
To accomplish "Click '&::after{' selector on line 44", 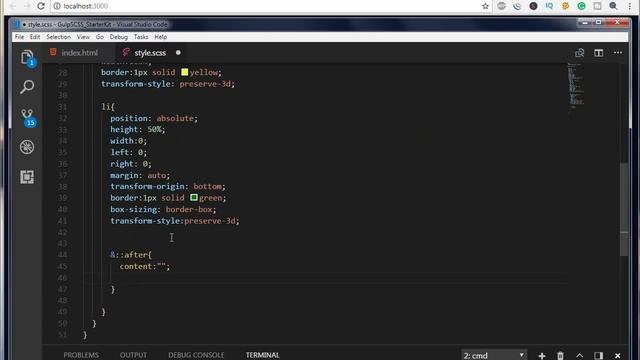I will tap(131, 255).
